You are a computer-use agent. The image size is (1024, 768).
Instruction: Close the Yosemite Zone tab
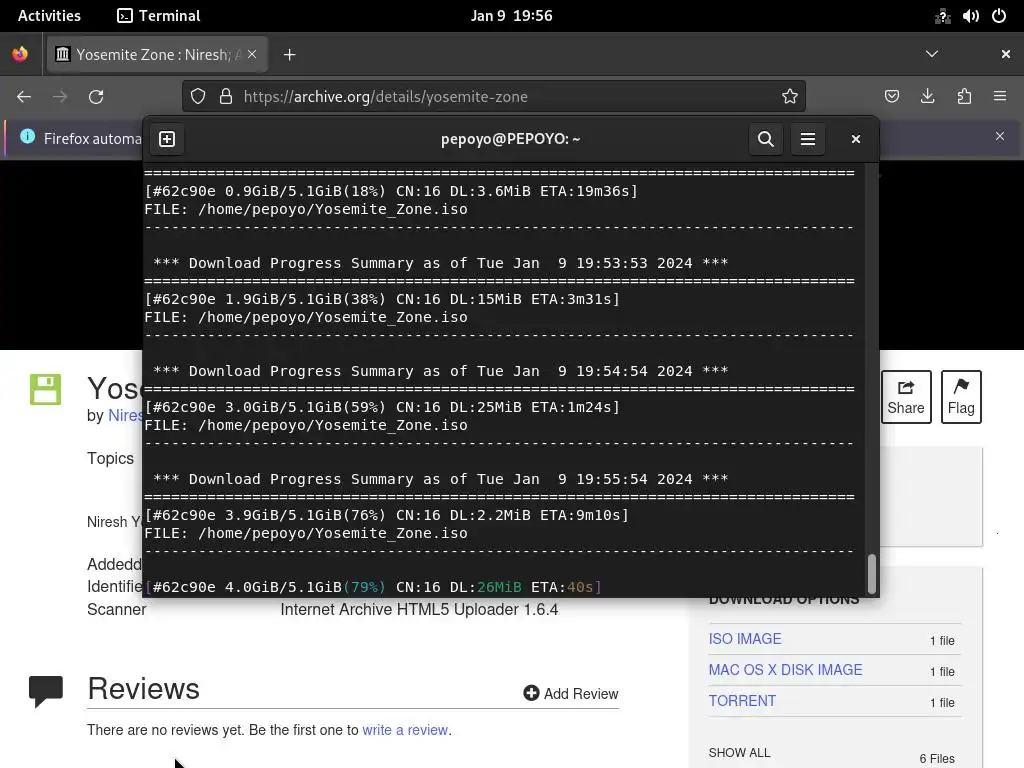(x=252, y=54)
